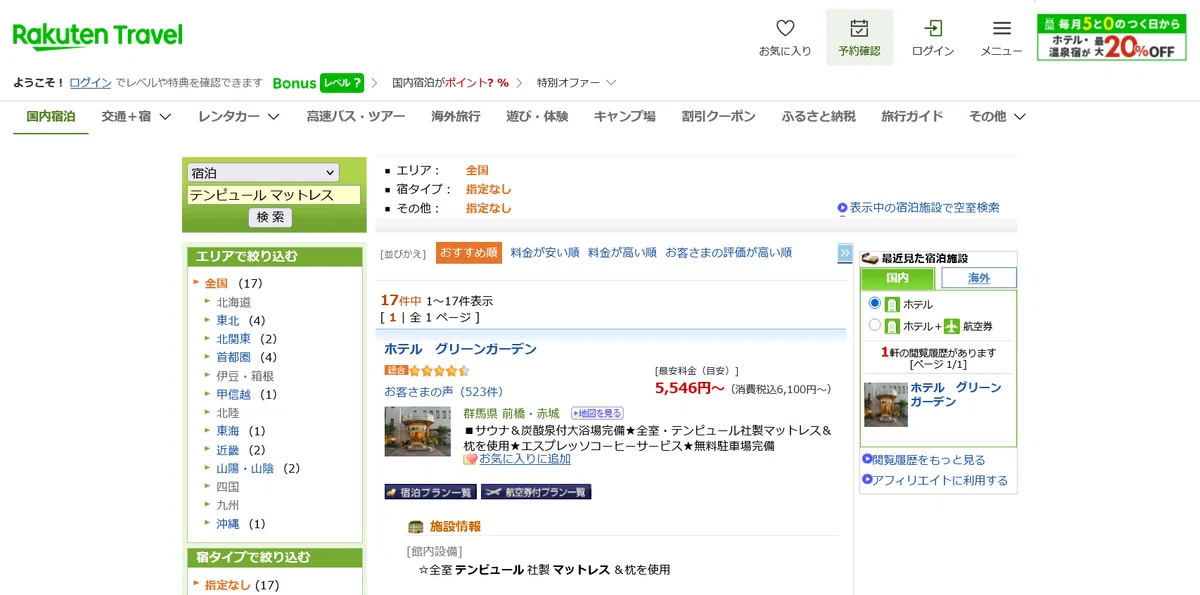Click the 5,546円〜 price text
Image resolution: width=1200 pixels, height=595 pixels.
690,388
